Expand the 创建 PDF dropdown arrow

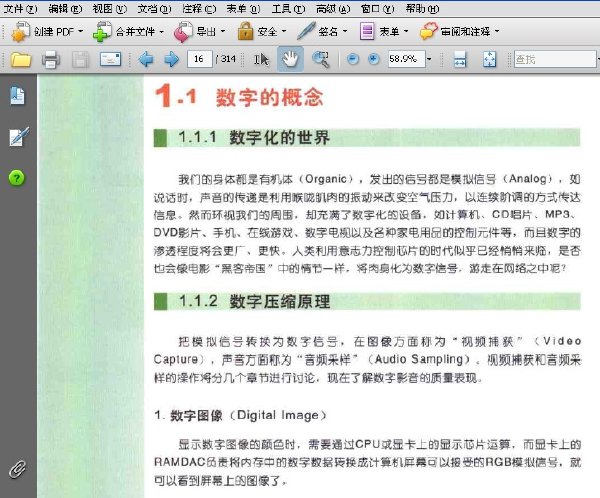point(81,31)
